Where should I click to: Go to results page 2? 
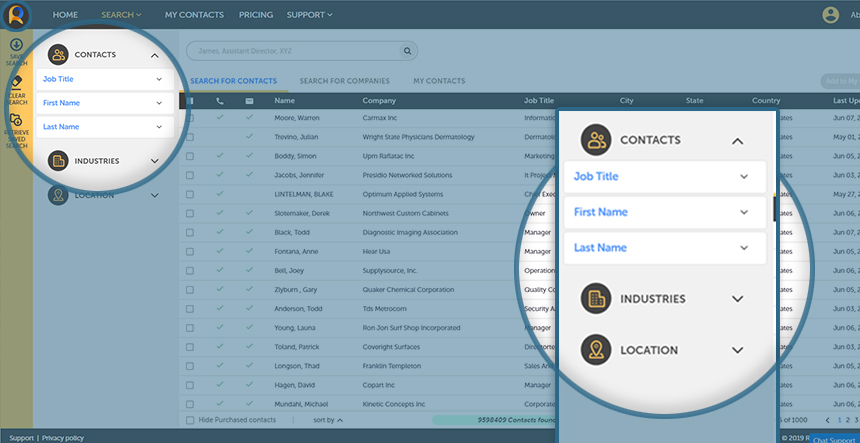848,420
